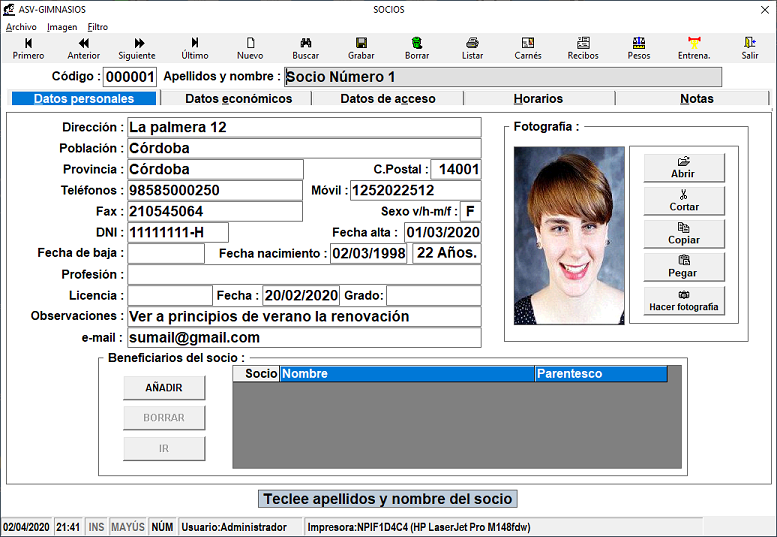Open the Filtro menu
The height and width of the screenshot is (537, 777).
coord(98,27)
